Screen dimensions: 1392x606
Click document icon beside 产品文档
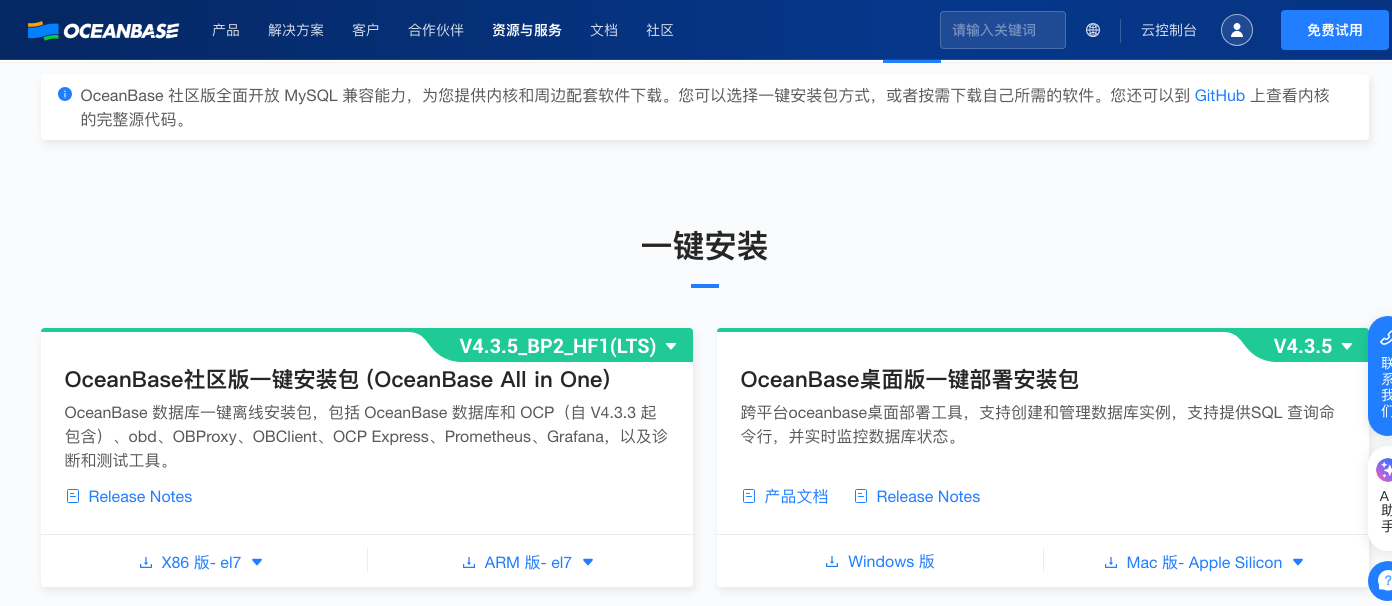pos(749,496)
